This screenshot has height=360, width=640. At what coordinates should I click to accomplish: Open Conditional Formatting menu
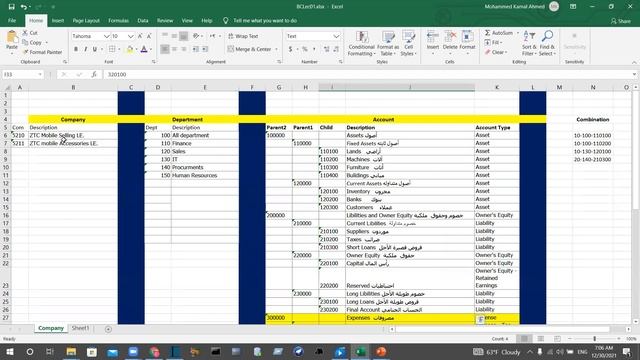(x=362, y=43)
